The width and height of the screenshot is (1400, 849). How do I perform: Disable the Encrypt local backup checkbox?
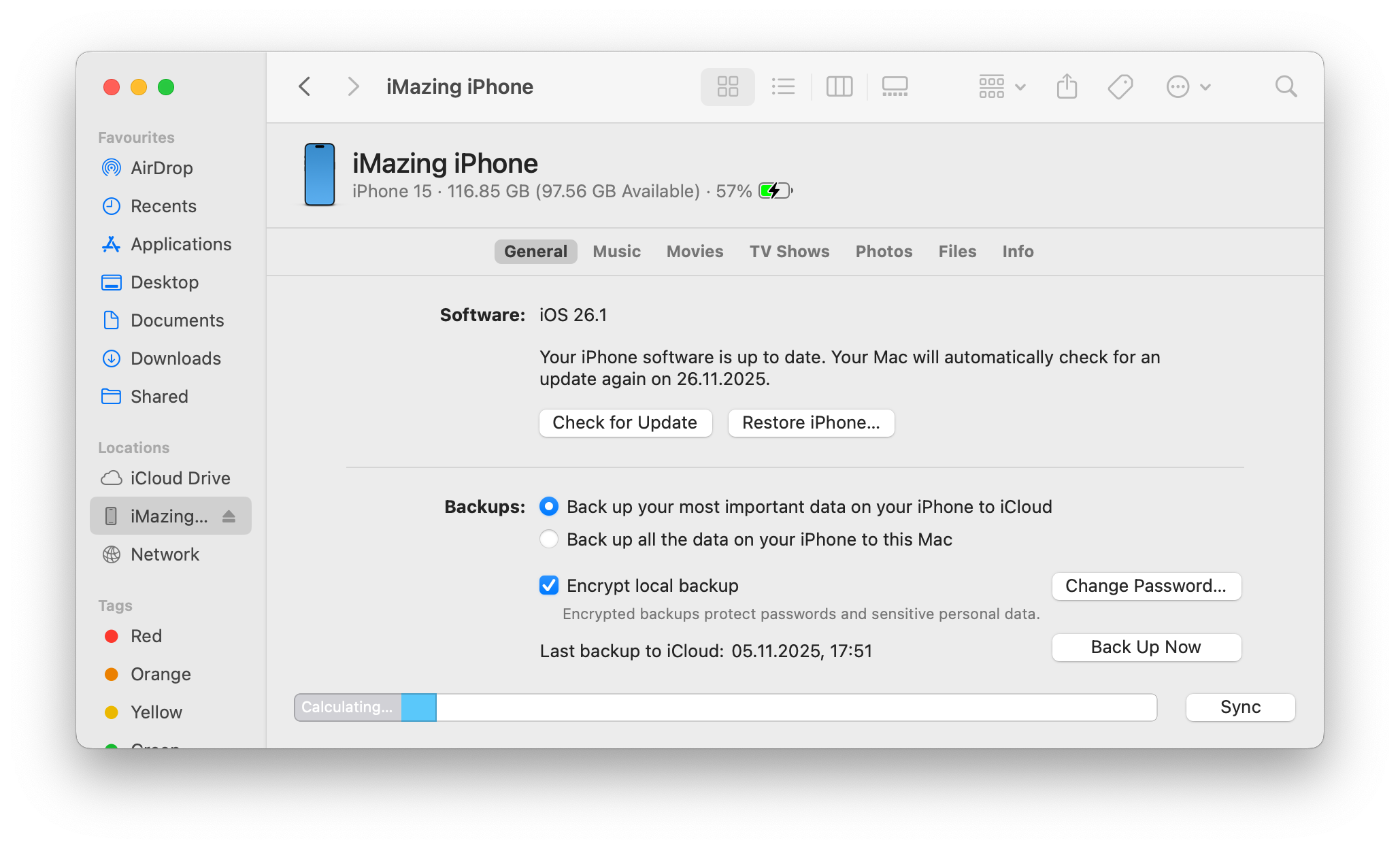(x=549, y=585)
